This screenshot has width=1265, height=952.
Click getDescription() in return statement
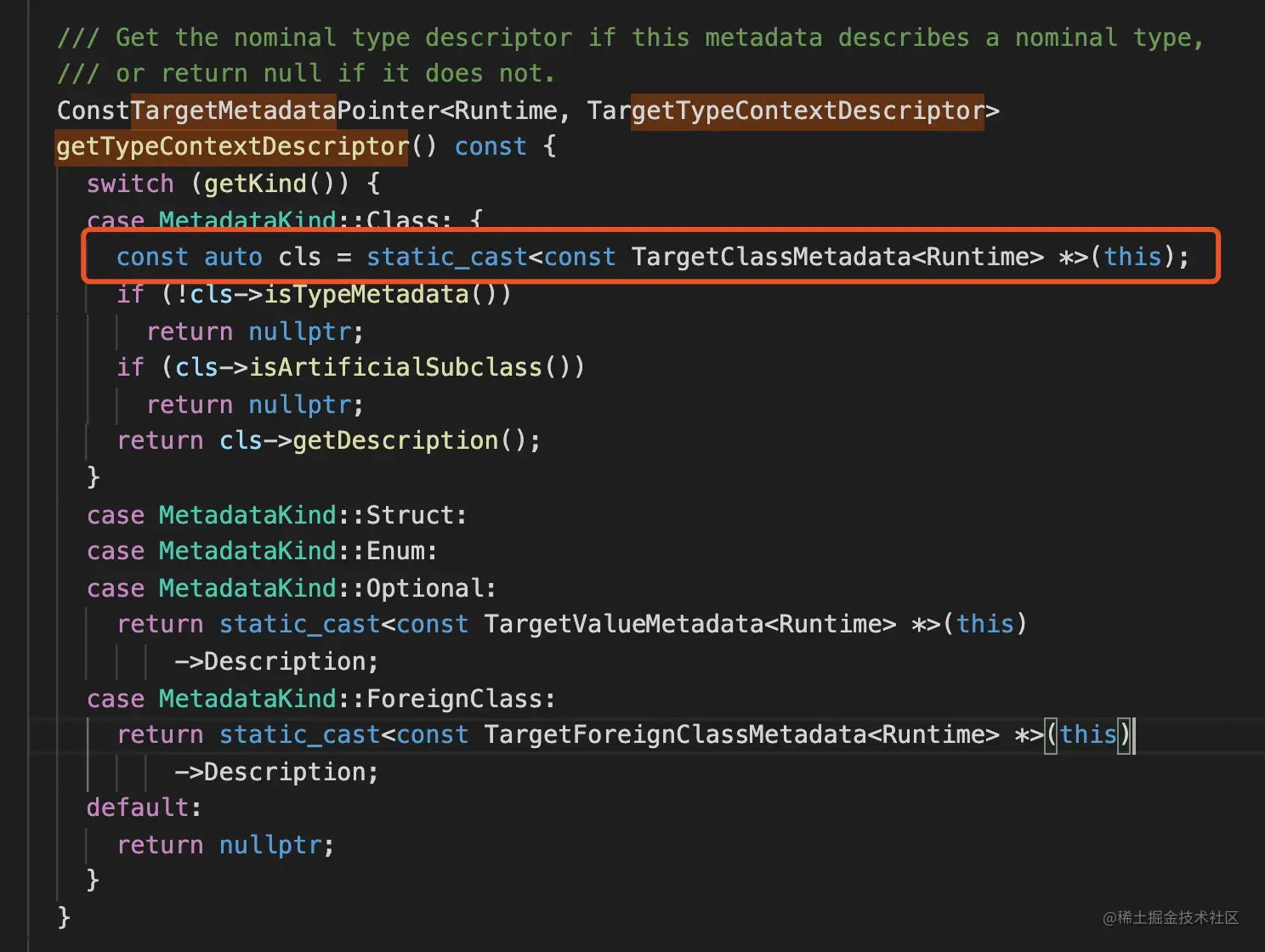coord(410,440)
